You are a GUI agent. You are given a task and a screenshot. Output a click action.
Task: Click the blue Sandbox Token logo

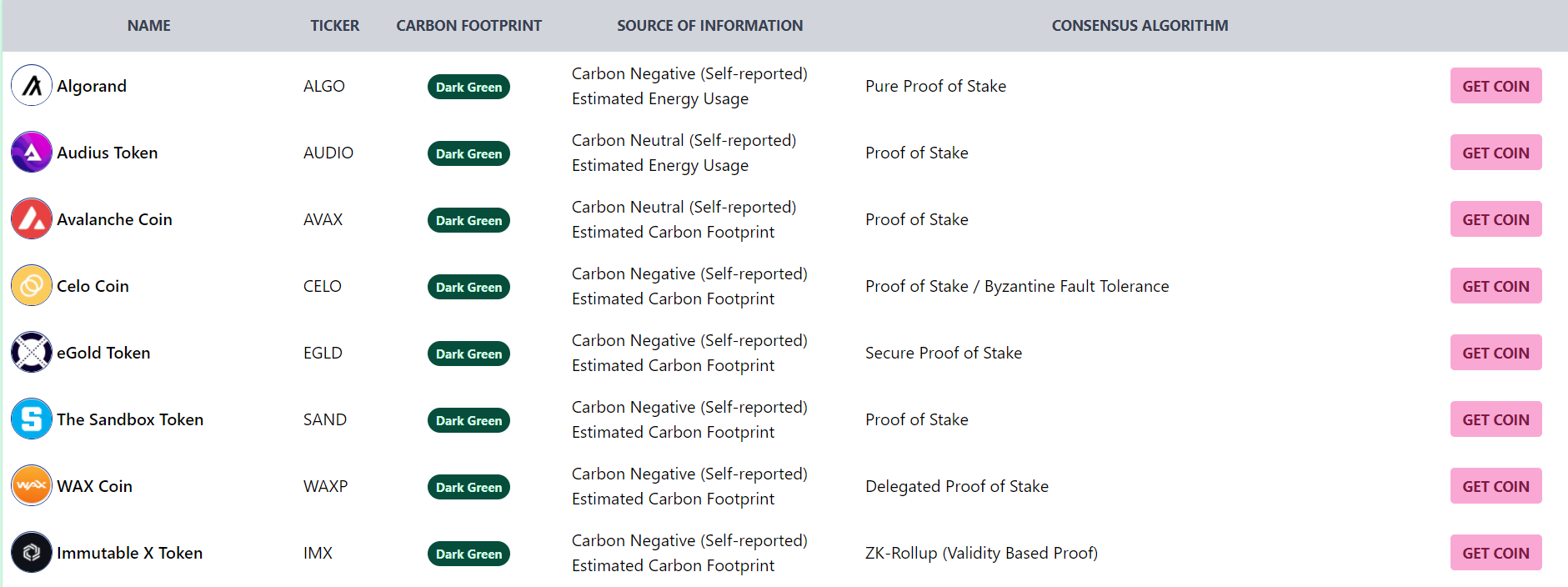click(32, 419)
